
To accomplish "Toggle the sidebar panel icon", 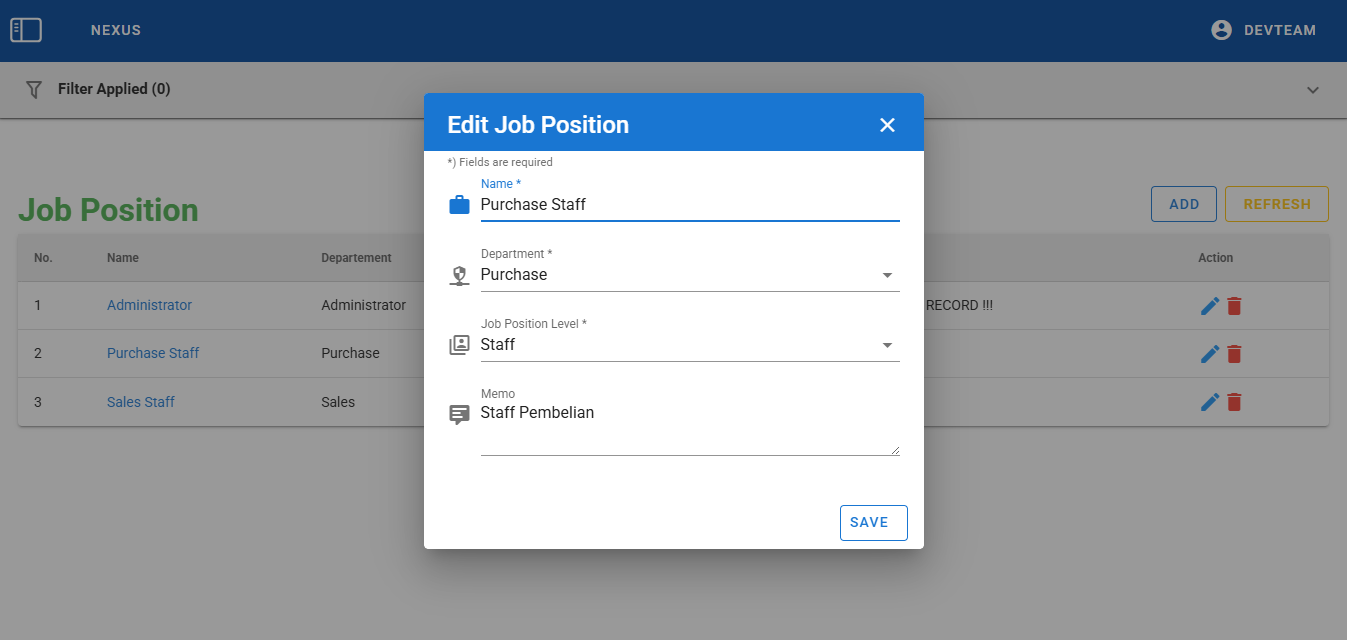I will (26, 30).
